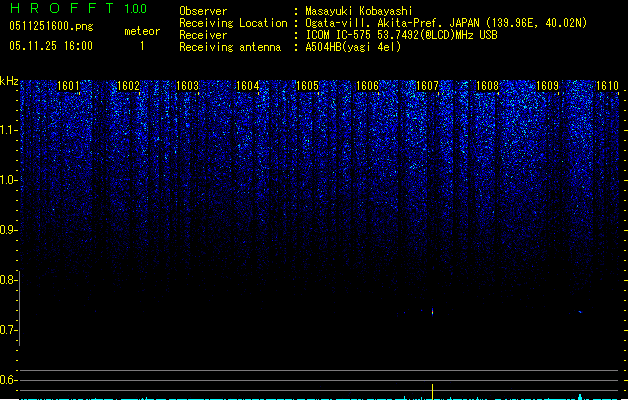Click the 1605 time marker
The image size is (629, 400).
307,86
